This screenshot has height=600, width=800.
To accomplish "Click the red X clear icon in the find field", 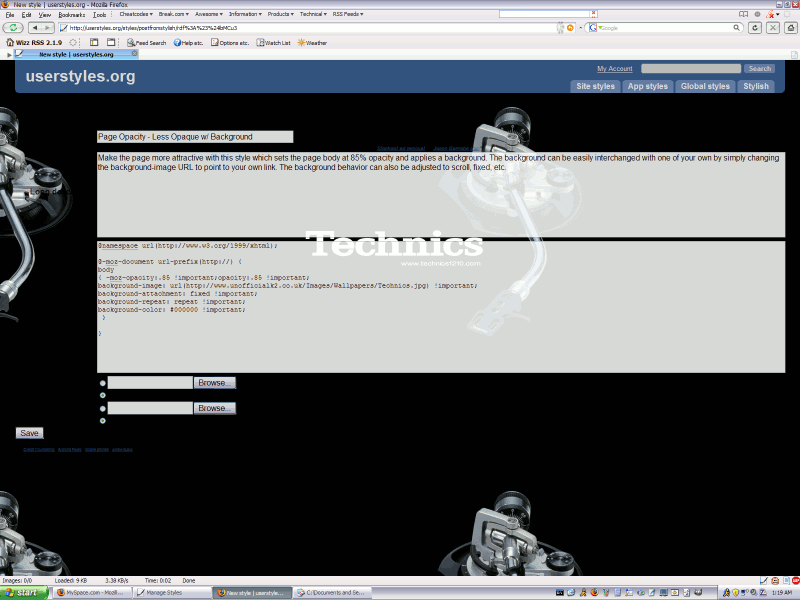I will coord(593,14).
